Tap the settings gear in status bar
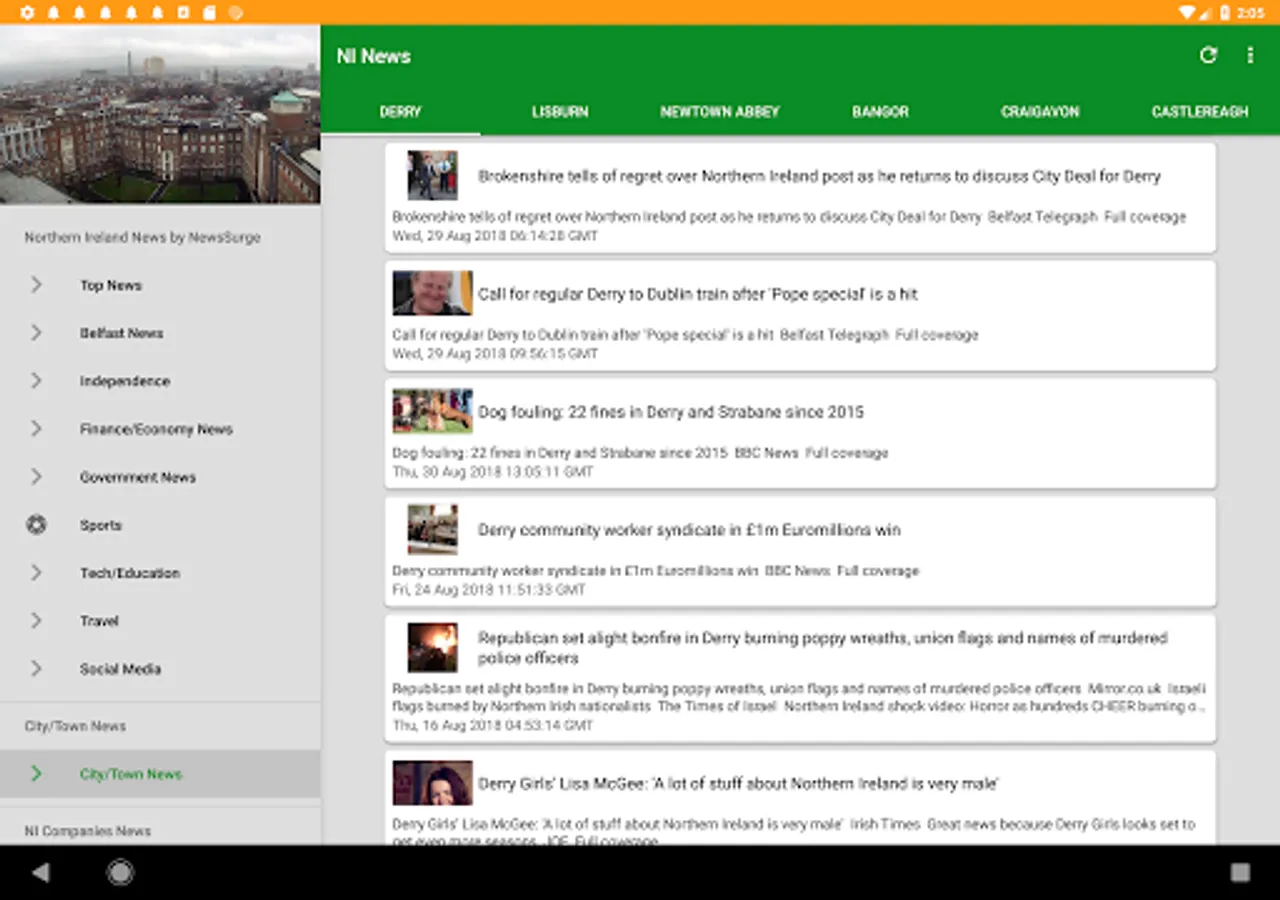 coord(27,13)
